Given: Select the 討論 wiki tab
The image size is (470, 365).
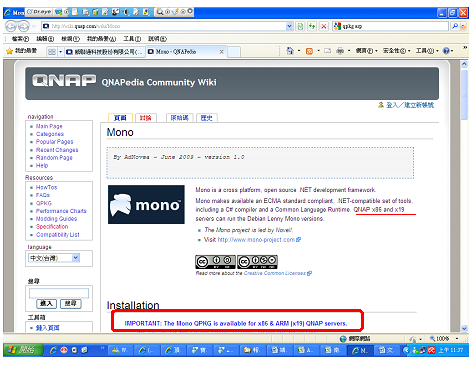Looking at the screenshot, I should (145, 118).
